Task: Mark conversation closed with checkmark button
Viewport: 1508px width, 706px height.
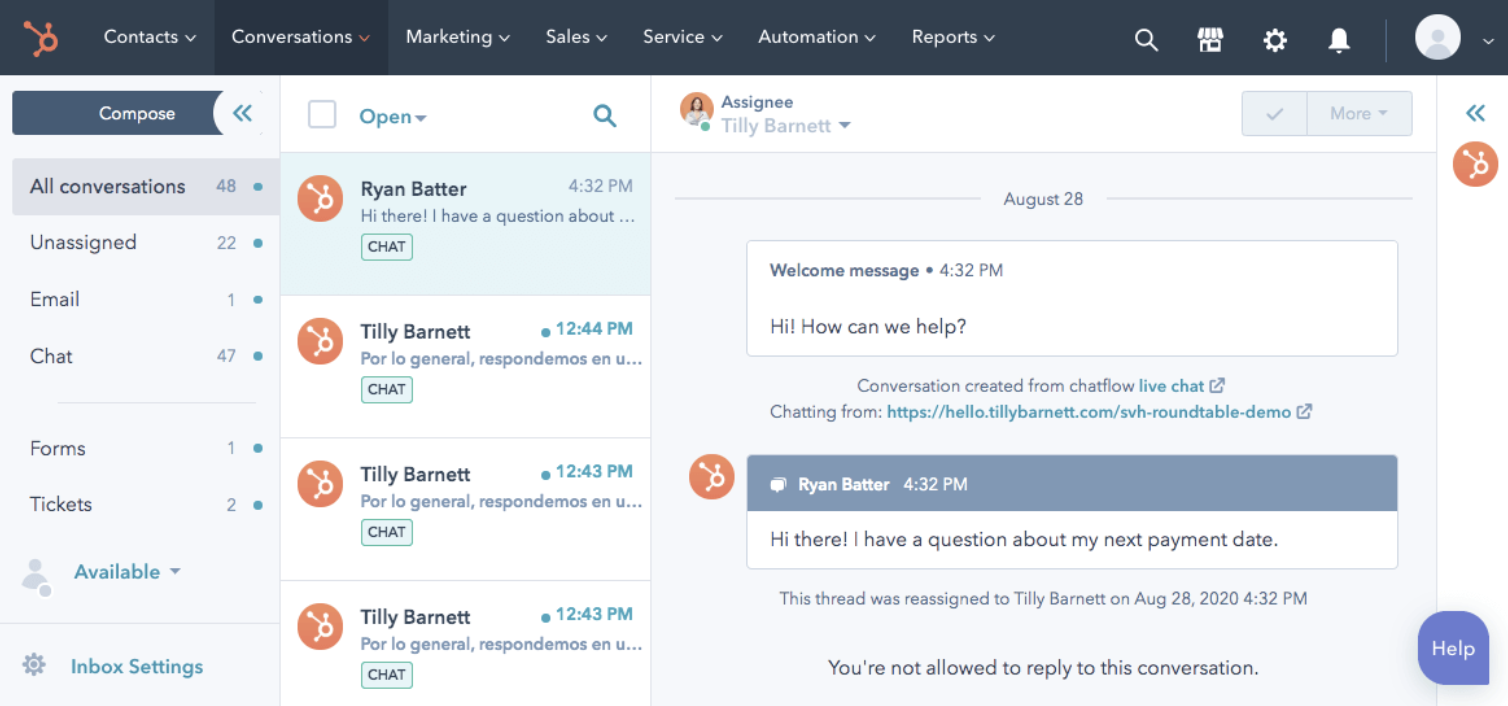Action: 1274,114
